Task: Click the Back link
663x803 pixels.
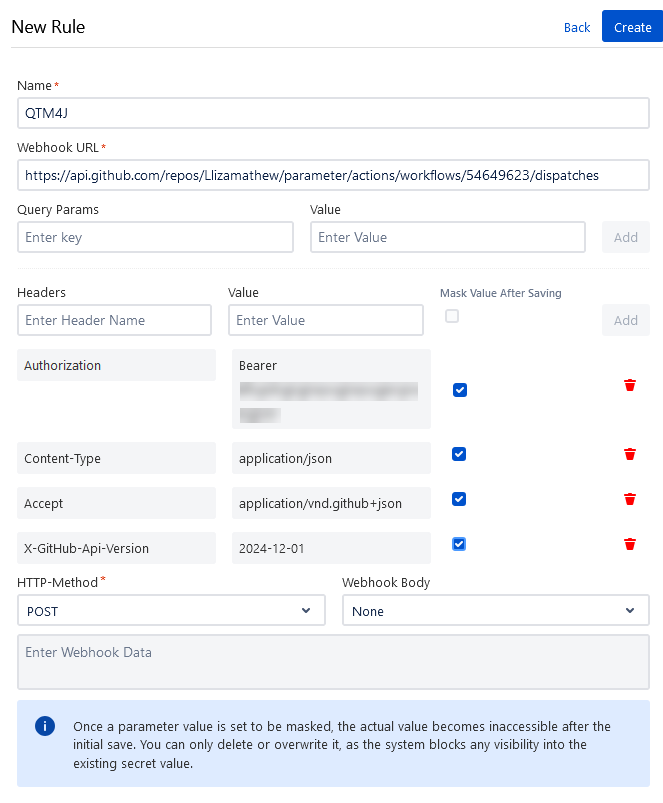Action: pos(577,27)
